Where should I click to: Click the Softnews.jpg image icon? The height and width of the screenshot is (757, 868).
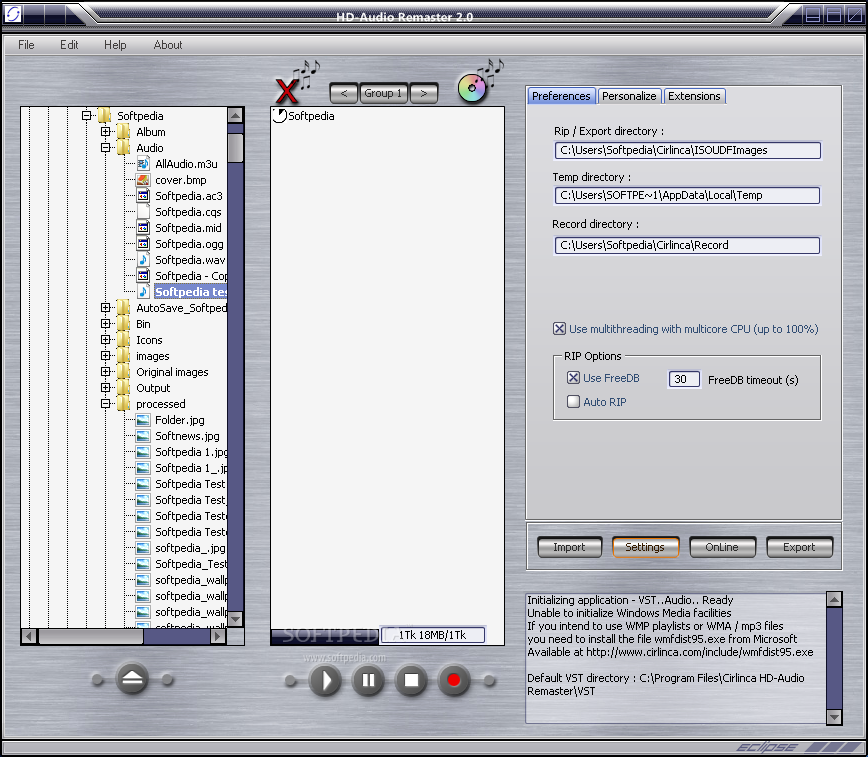pos(143,436)
